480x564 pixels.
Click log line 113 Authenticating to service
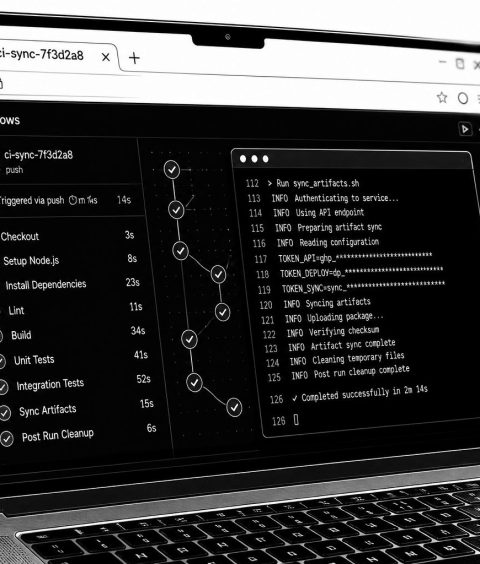323,198
